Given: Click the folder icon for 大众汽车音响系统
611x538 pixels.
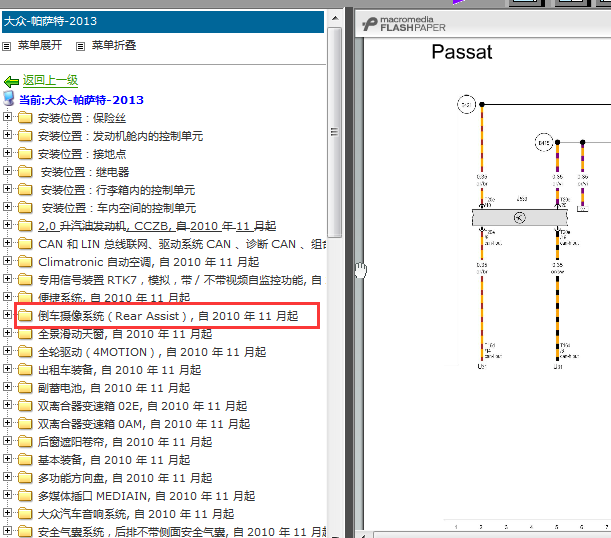Looking at the screenshot, I should point(25,513).
